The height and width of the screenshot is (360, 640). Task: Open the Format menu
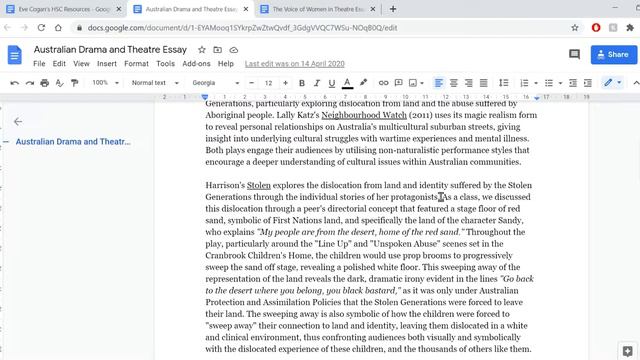136,64
